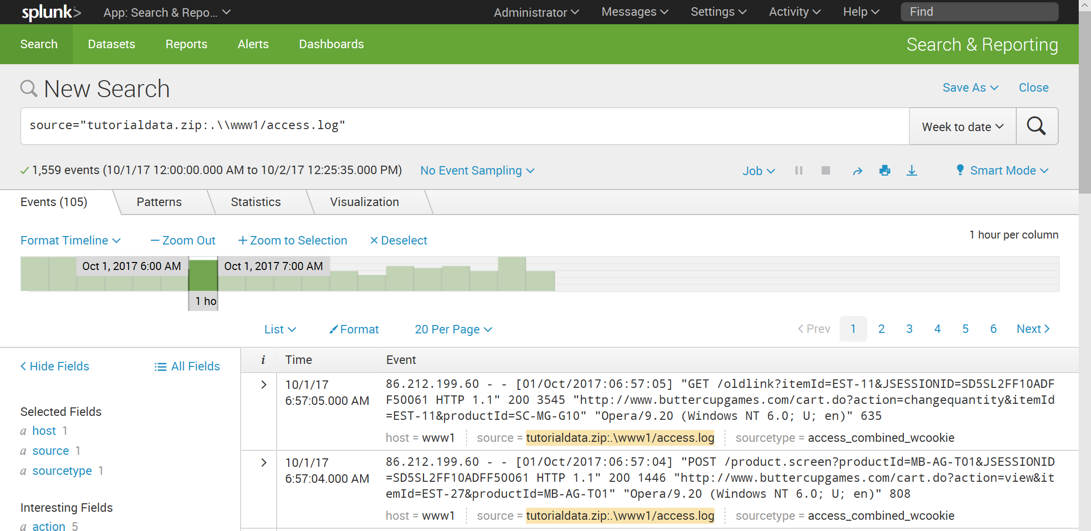Open Format options for events
This screenshot has width=1091, height=531.
click(x=353, y=329)
